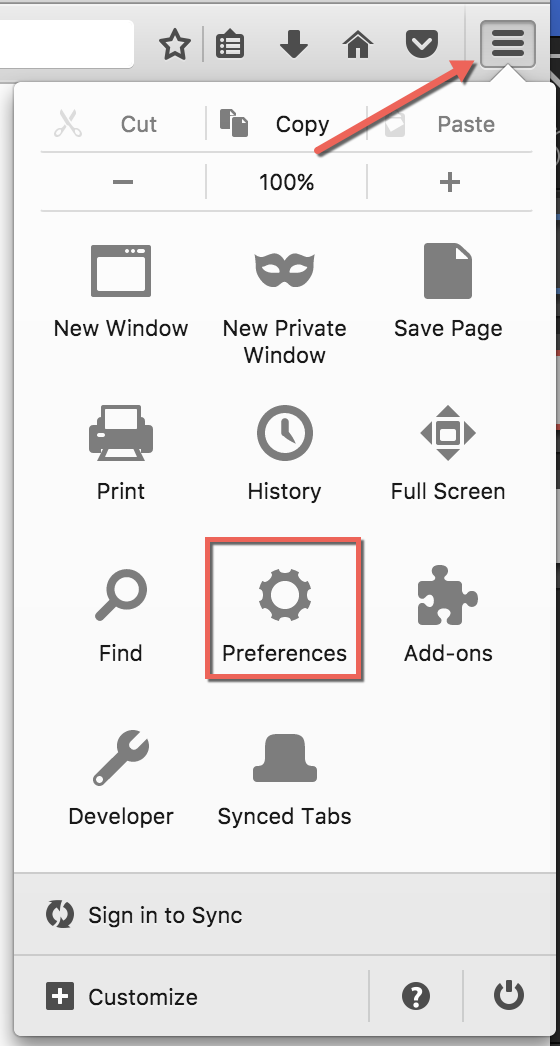This screenshot has height=1046, width=560.
Task: Open the Downloads arrow icon
Action: pos(294,45)
